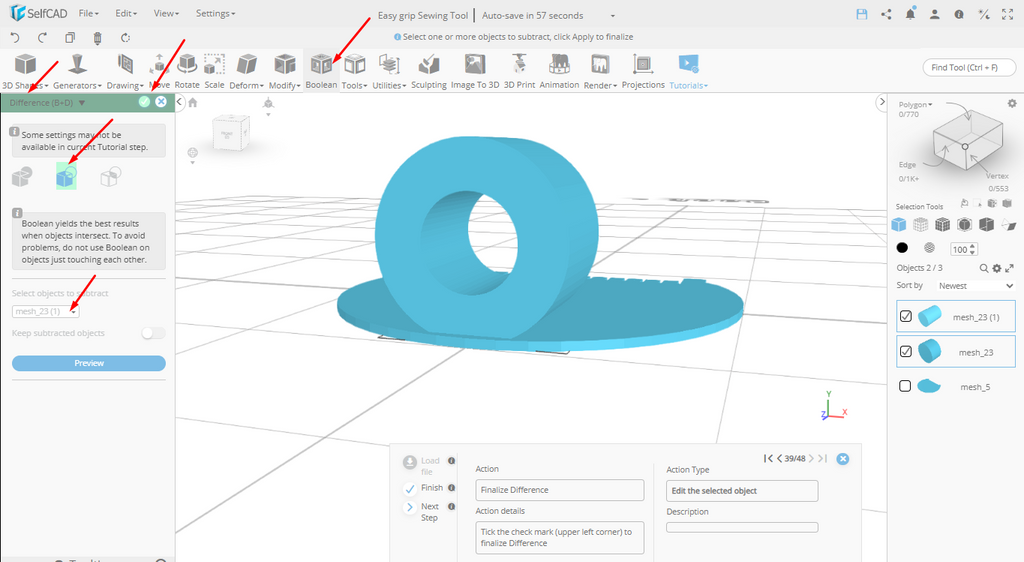
Task: Open the Edit menu
Action: coord(125,14)
